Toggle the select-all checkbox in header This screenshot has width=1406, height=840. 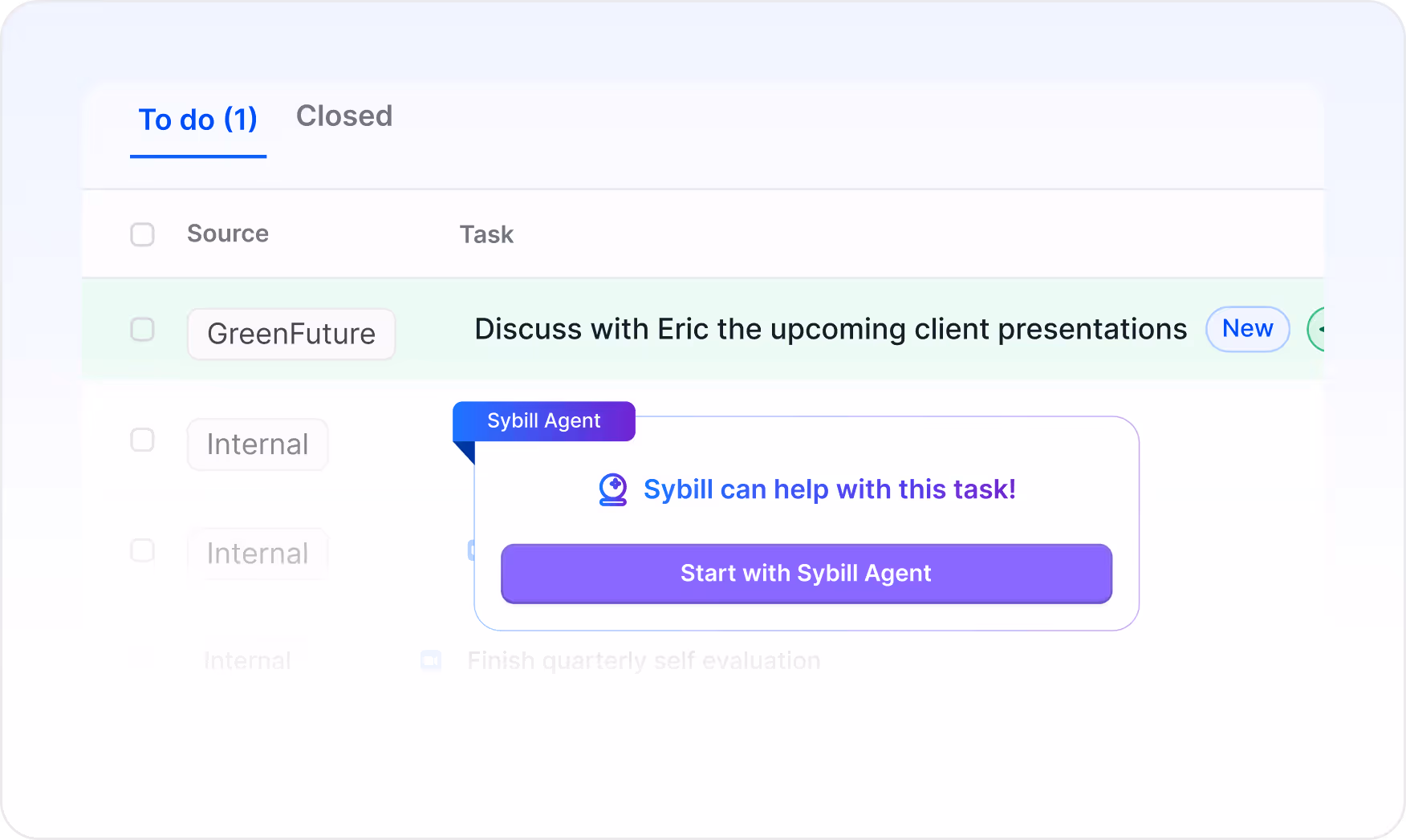(x=143, y=234)
